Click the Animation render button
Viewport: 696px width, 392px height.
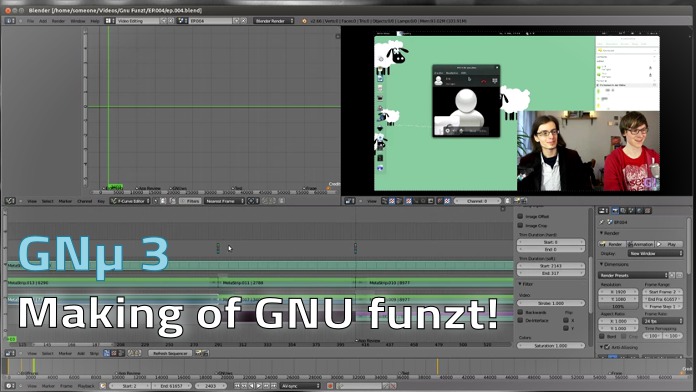coord(641,244)
